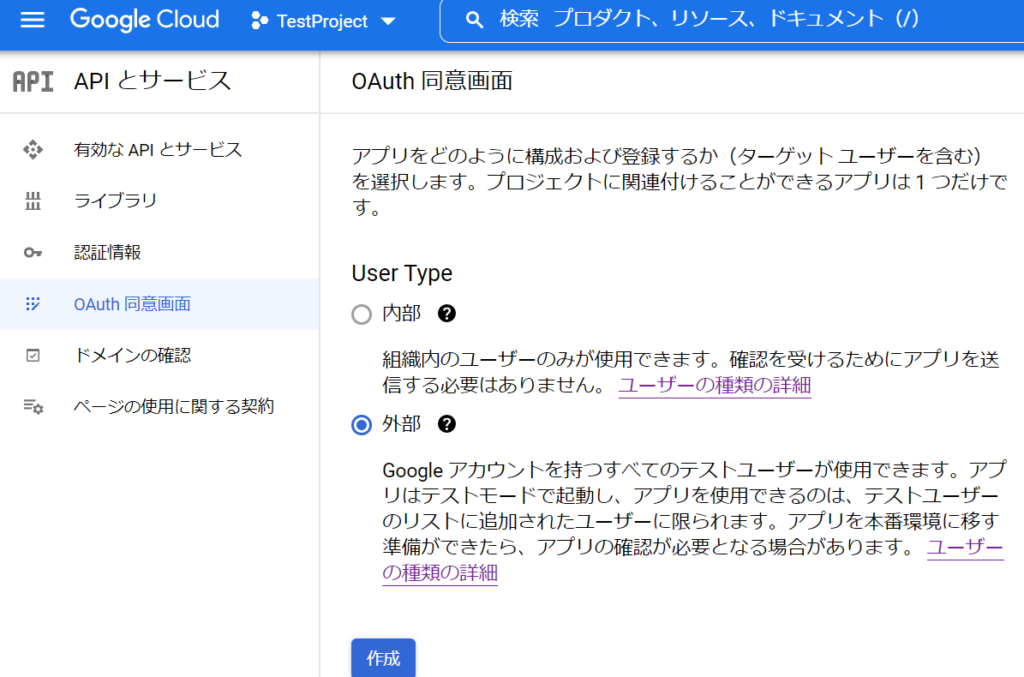Select the 外部 user type
1024x677 pixels.
pyautogui.click(x=361, y=424)
